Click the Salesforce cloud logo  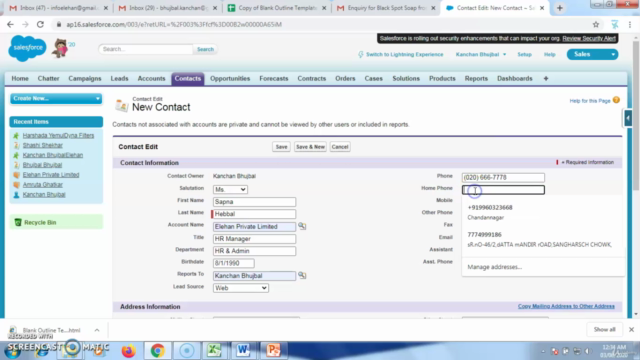tap(27, 48)
